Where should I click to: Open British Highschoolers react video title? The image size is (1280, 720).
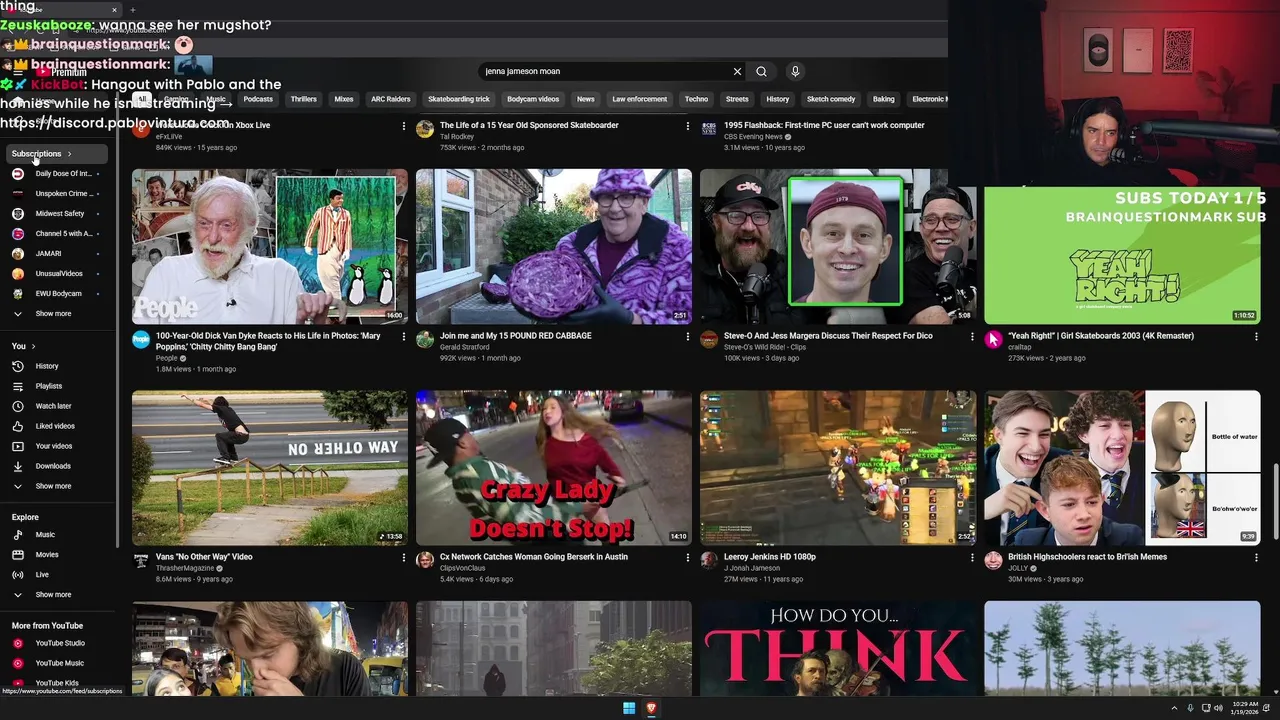pyautogui.click(x=1087, y=557)
